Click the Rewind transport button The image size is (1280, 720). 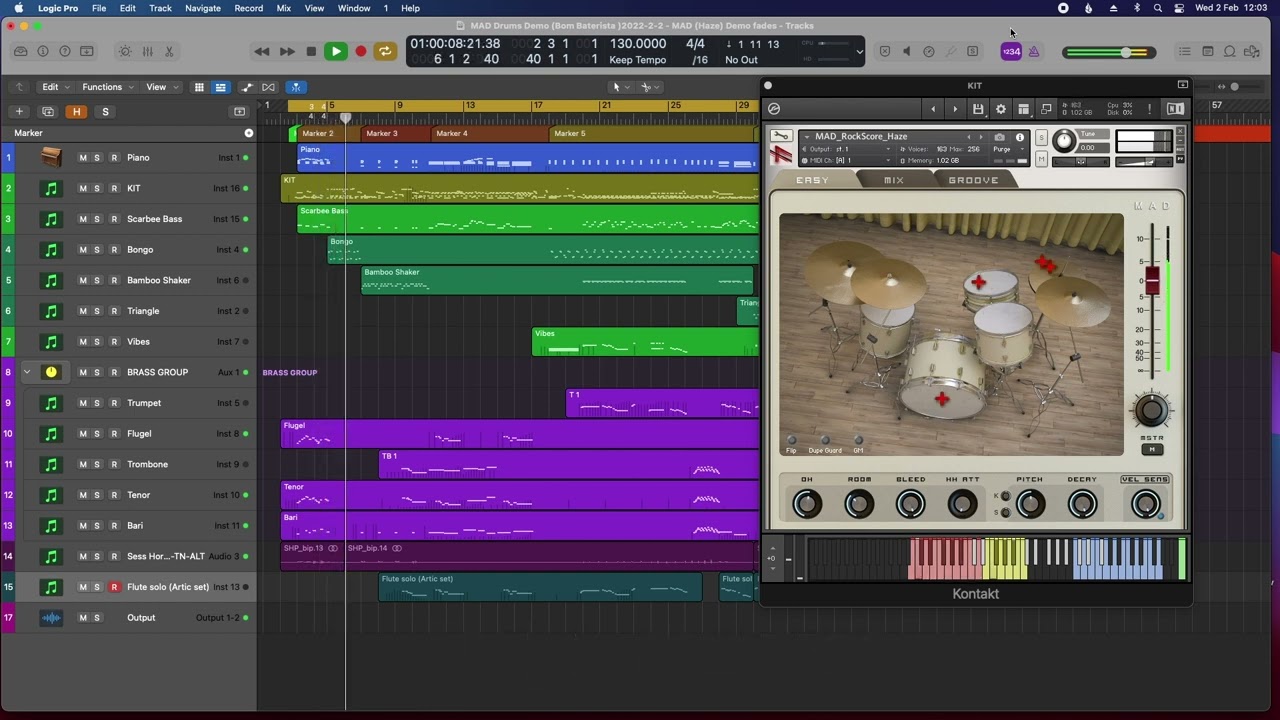262,51
